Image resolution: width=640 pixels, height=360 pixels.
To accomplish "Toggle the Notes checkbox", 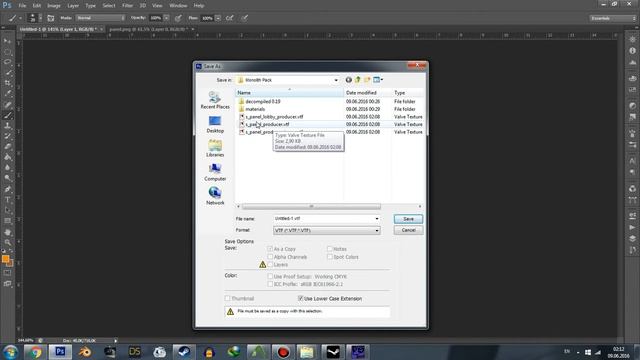I will (x=330, y=249).
